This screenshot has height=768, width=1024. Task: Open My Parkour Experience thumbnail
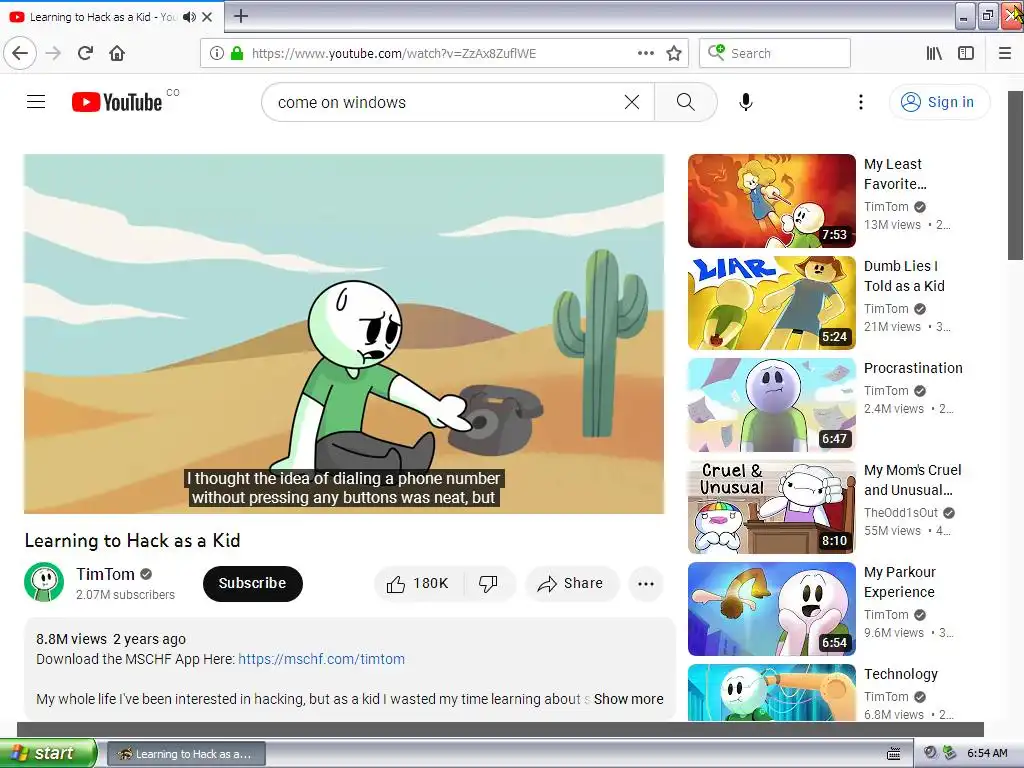point(771,609)
